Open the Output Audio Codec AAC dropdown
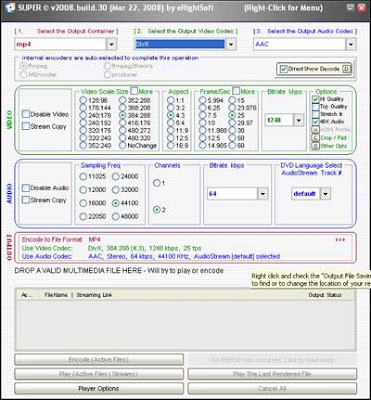Image resolution: width=371 pixels, height=400 pixels. point(350,44)
